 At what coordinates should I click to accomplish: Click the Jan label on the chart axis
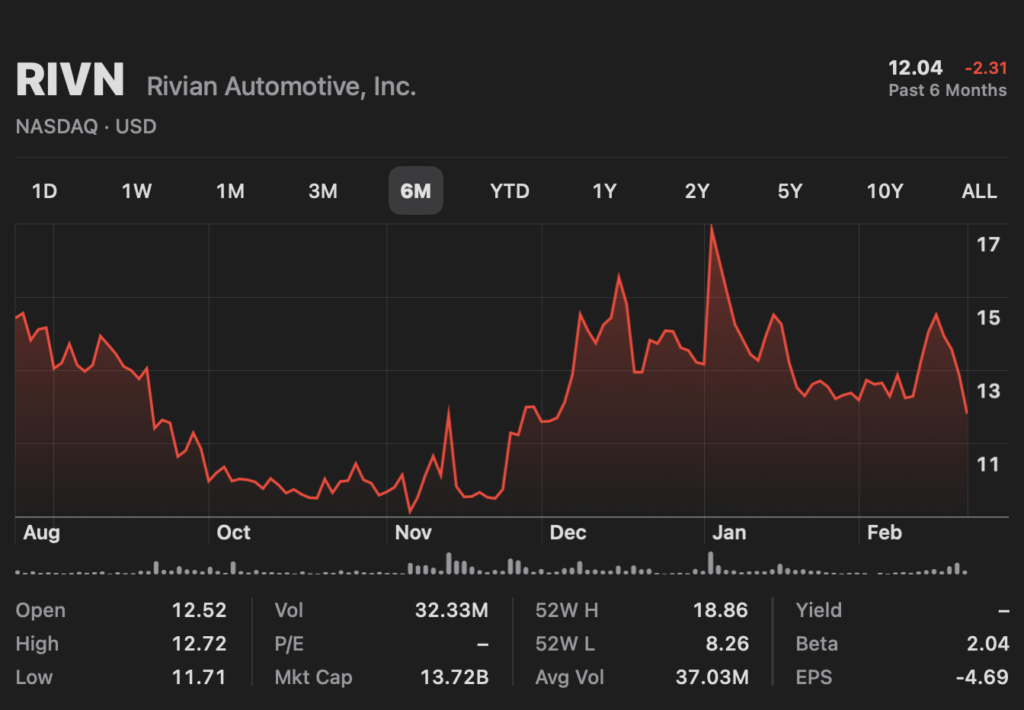(x=729, y=532)
